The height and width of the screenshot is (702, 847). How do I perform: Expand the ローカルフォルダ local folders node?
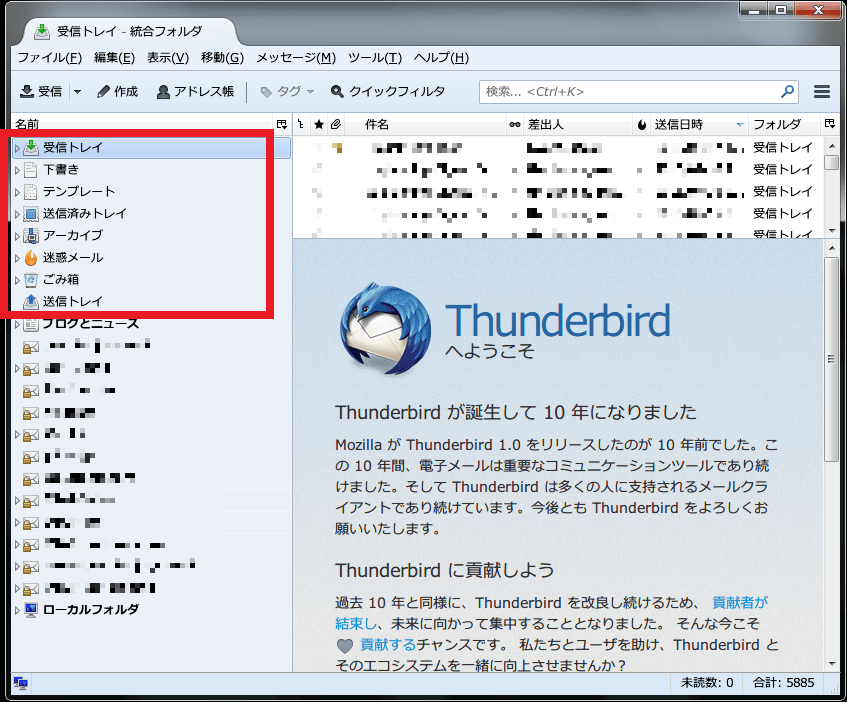17,610
